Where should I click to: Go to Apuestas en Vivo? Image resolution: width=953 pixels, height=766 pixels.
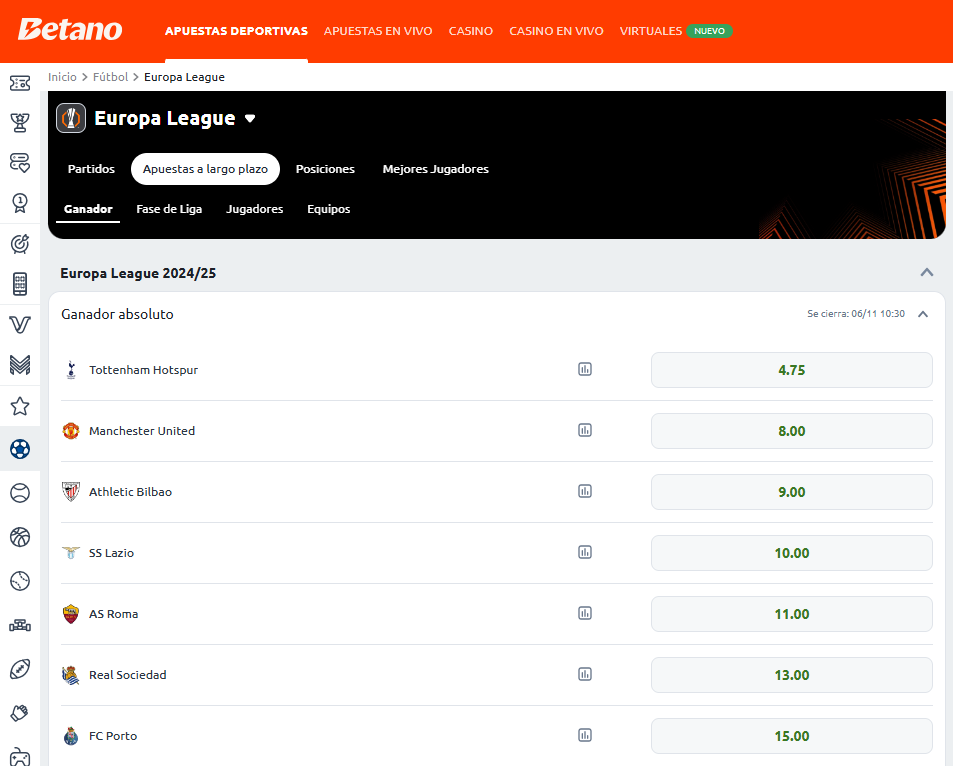pos(378,31)
